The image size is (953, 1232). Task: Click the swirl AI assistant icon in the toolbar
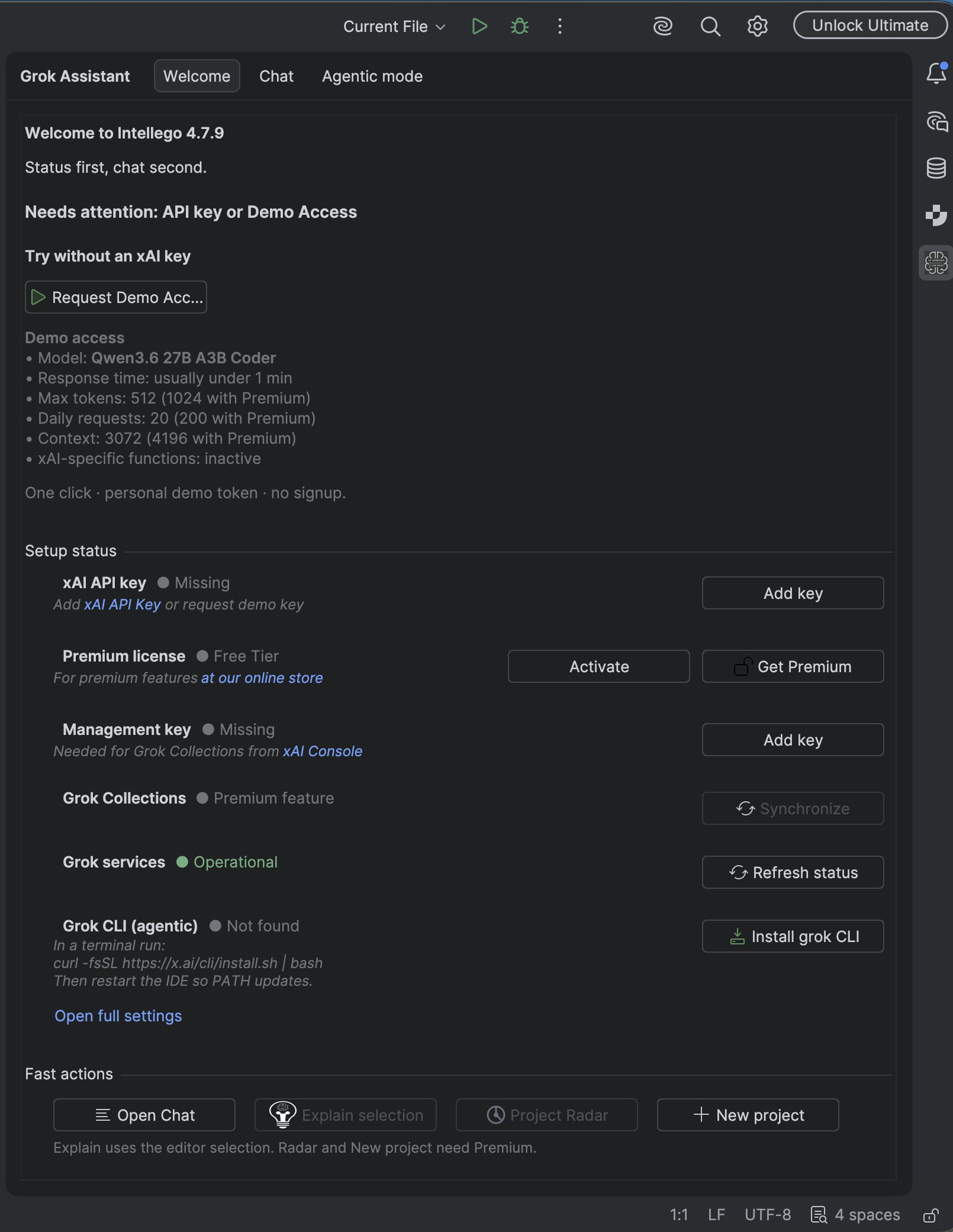coord(663,26)
